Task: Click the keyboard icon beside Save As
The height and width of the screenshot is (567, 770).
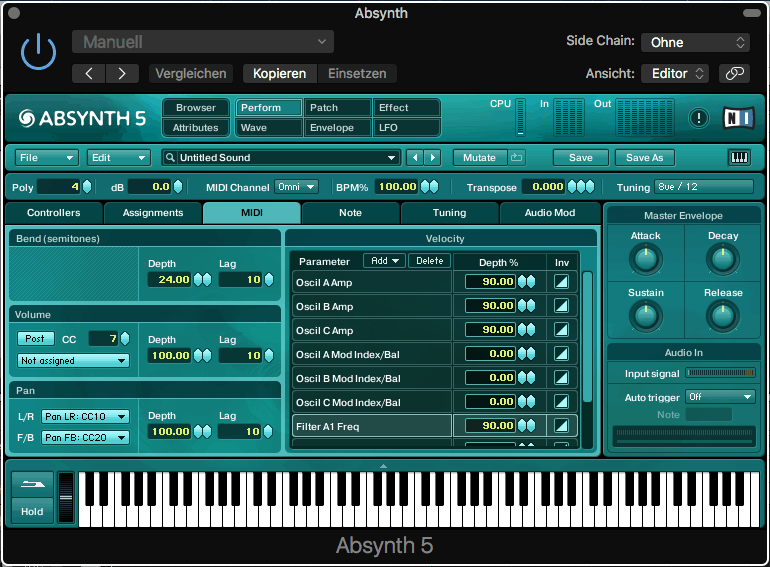Action: [739, 158]
